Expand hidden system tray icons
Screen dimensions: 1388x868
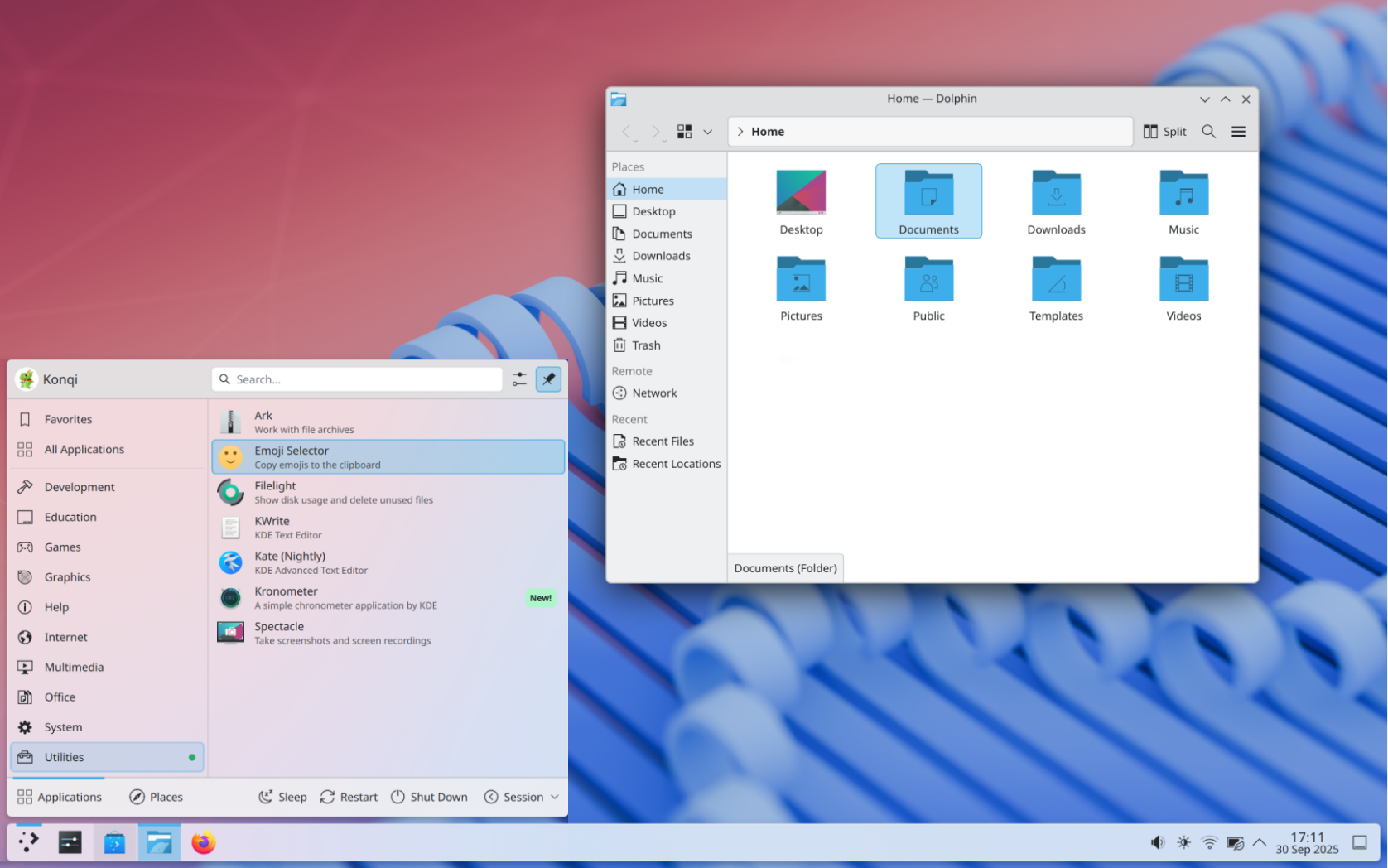(x=1260, y=842)
